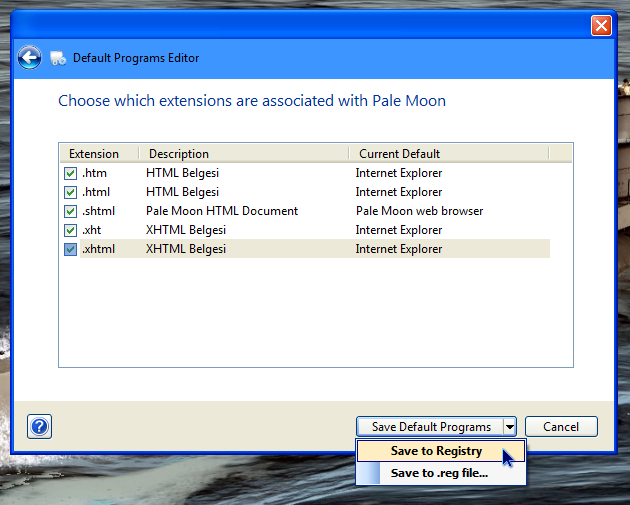The image size is (630, 505).
Task: Click HTML Belgesi in the .htm row
Action: click(x=182, y=173)
